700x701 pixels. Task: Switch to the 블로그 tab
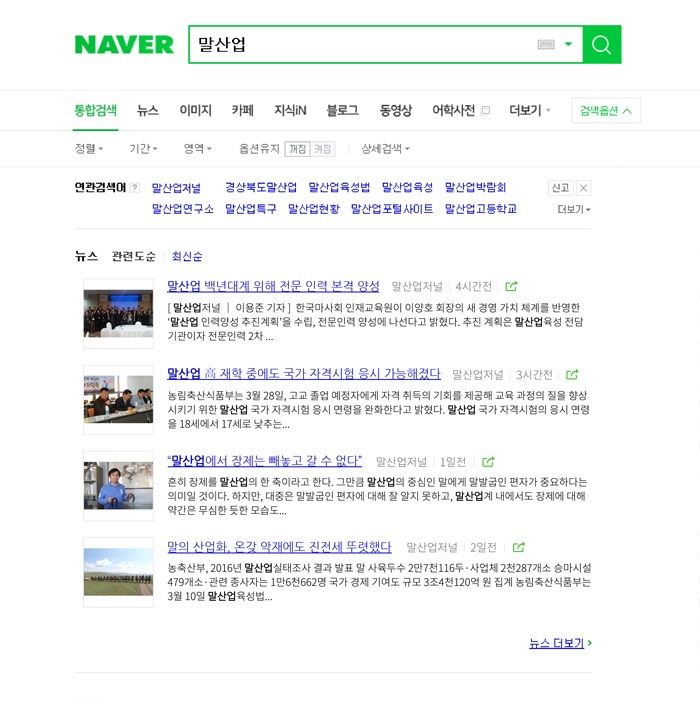pyautogui.click(x=342, y=110)
